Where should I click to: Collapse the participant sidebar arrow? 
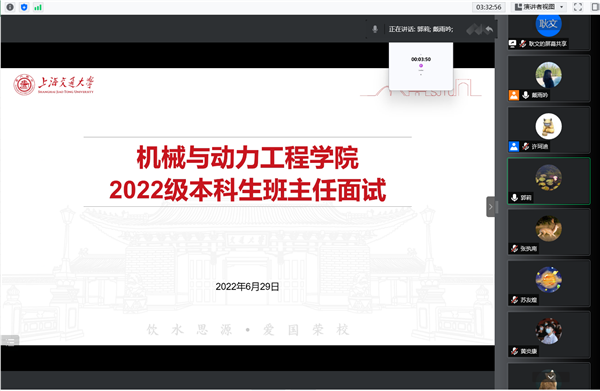[491, 207]
